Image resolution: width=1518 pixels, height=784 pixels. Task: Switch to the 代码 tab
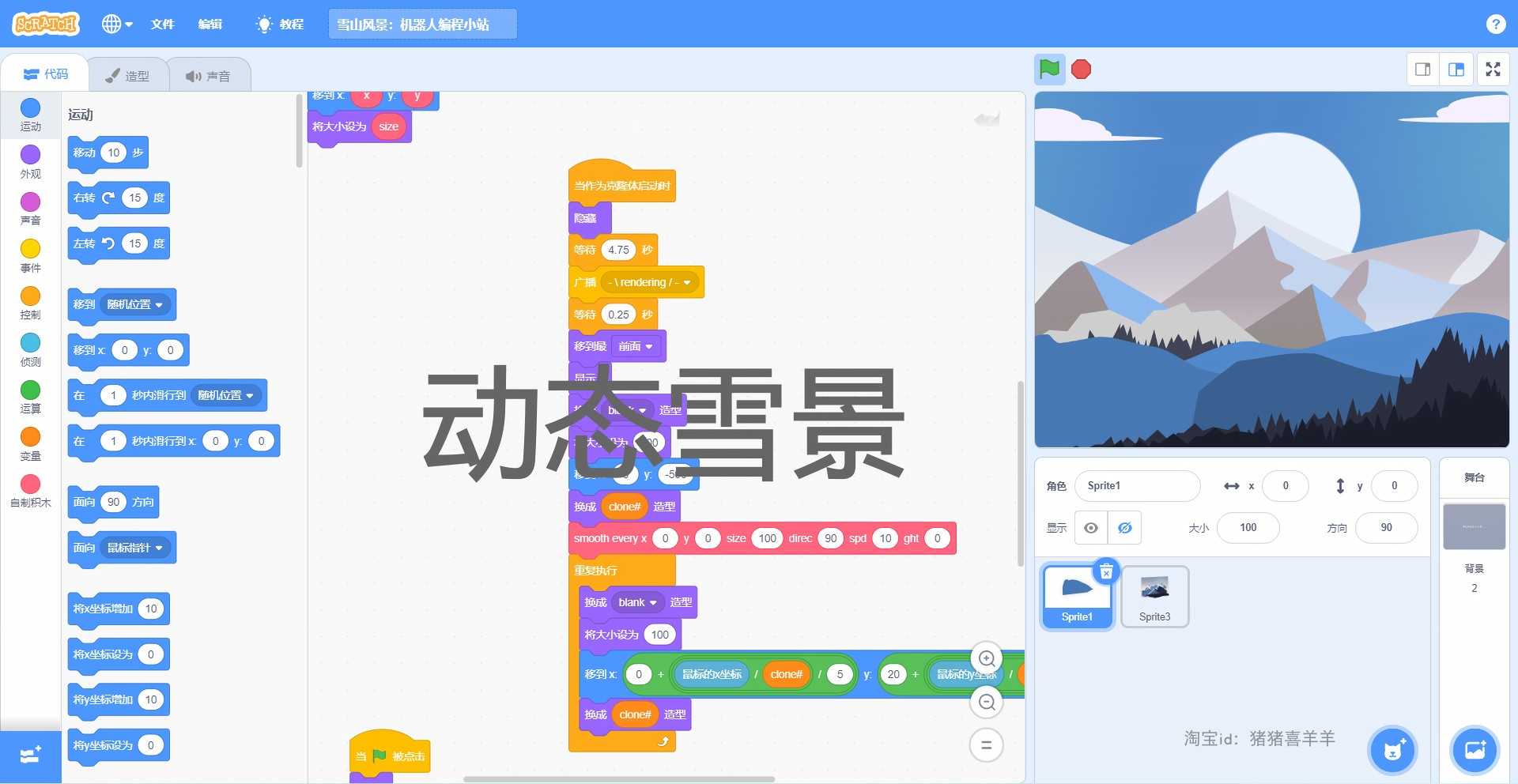coord(45,74)
